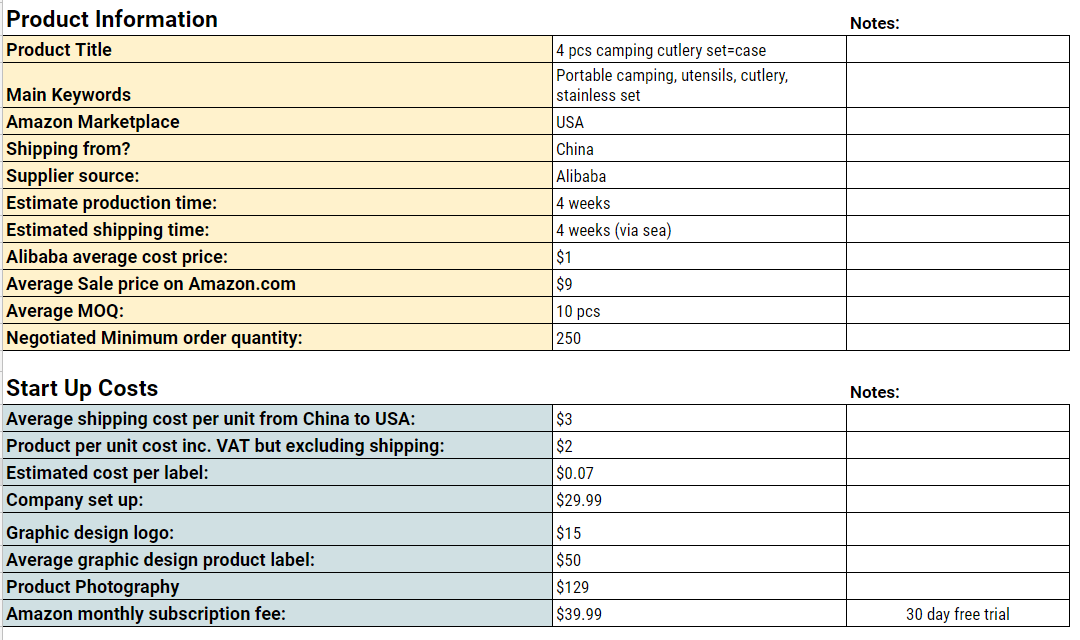Select the Amazon Marketplace USA cell
The image size is (1080, 640).
(699, 121)
